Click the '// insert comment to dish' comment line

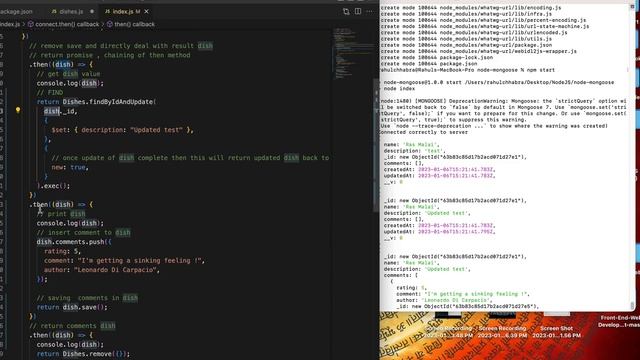click(83, 232)
